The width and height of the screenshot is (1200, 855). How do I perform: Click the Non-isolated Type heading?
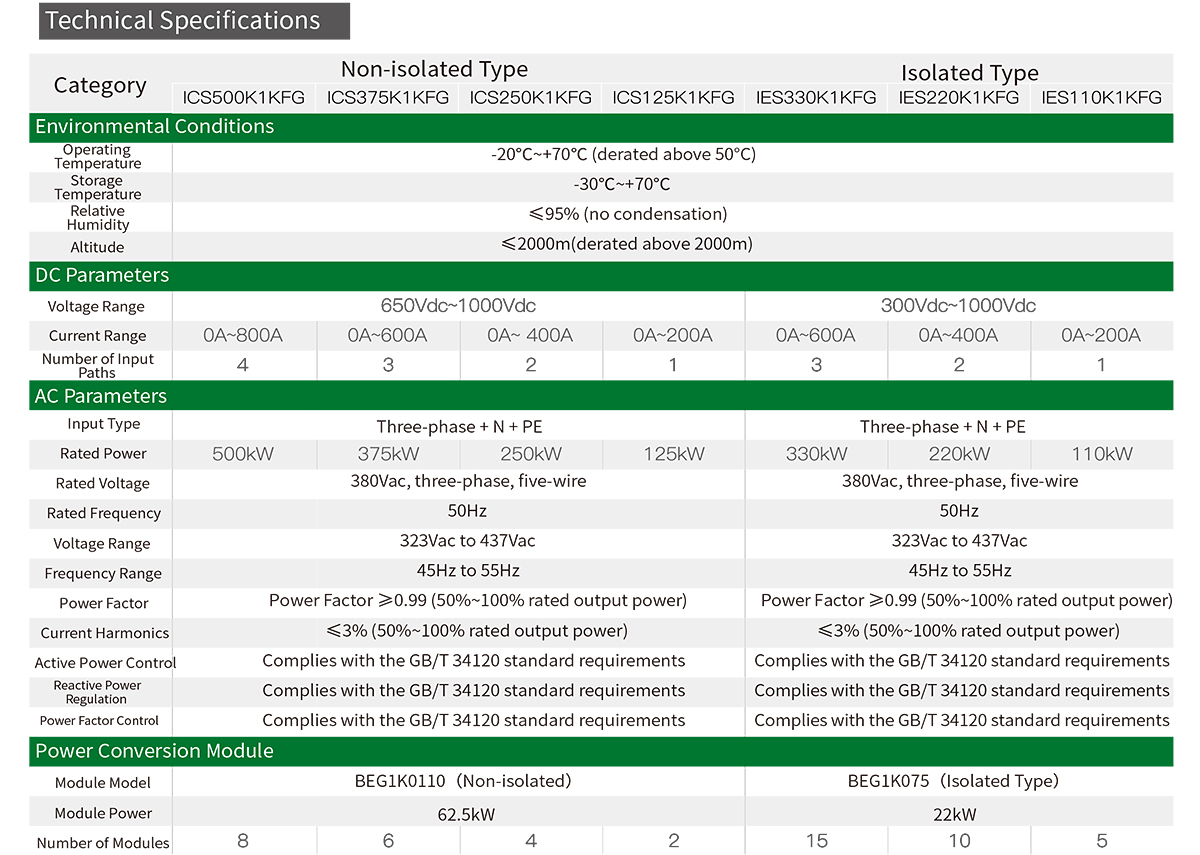point(434,69)
